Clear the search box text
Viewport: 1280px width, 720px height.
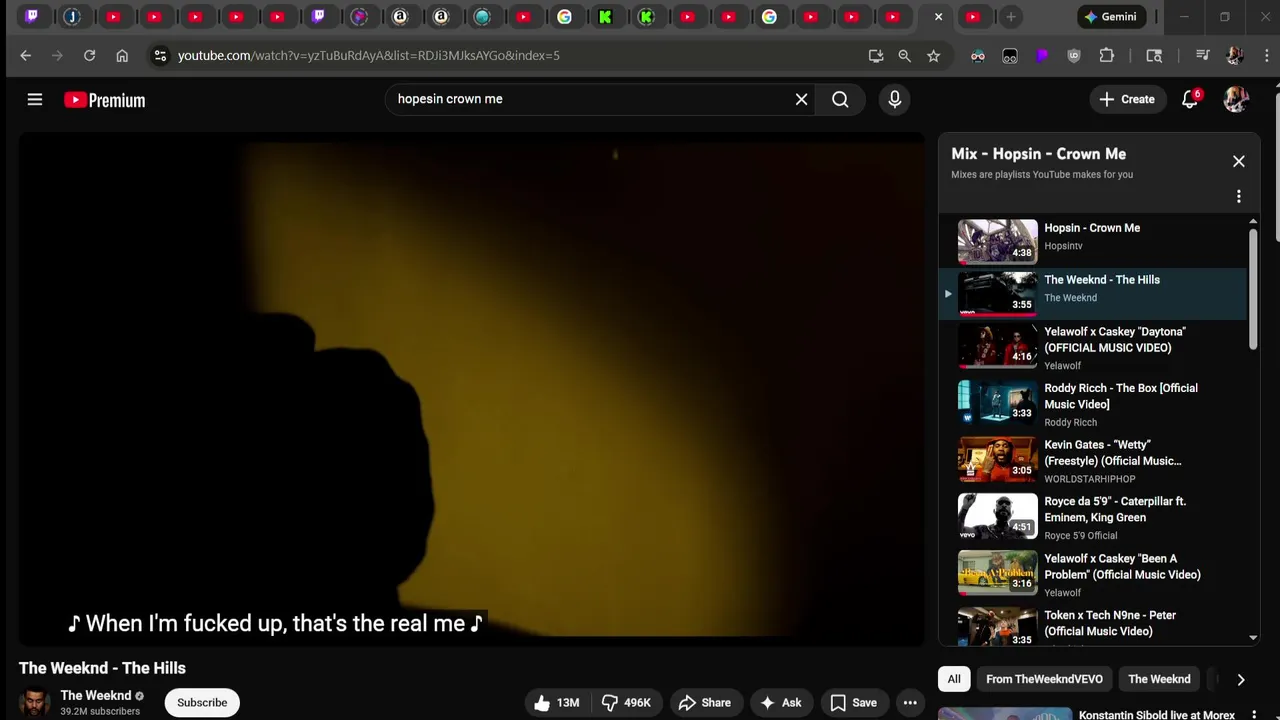click(801, 99)
